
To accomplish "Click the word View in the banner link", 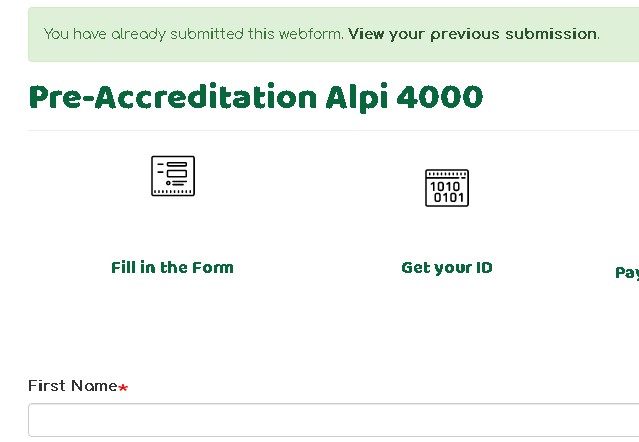I will click(x=365, y=34).
